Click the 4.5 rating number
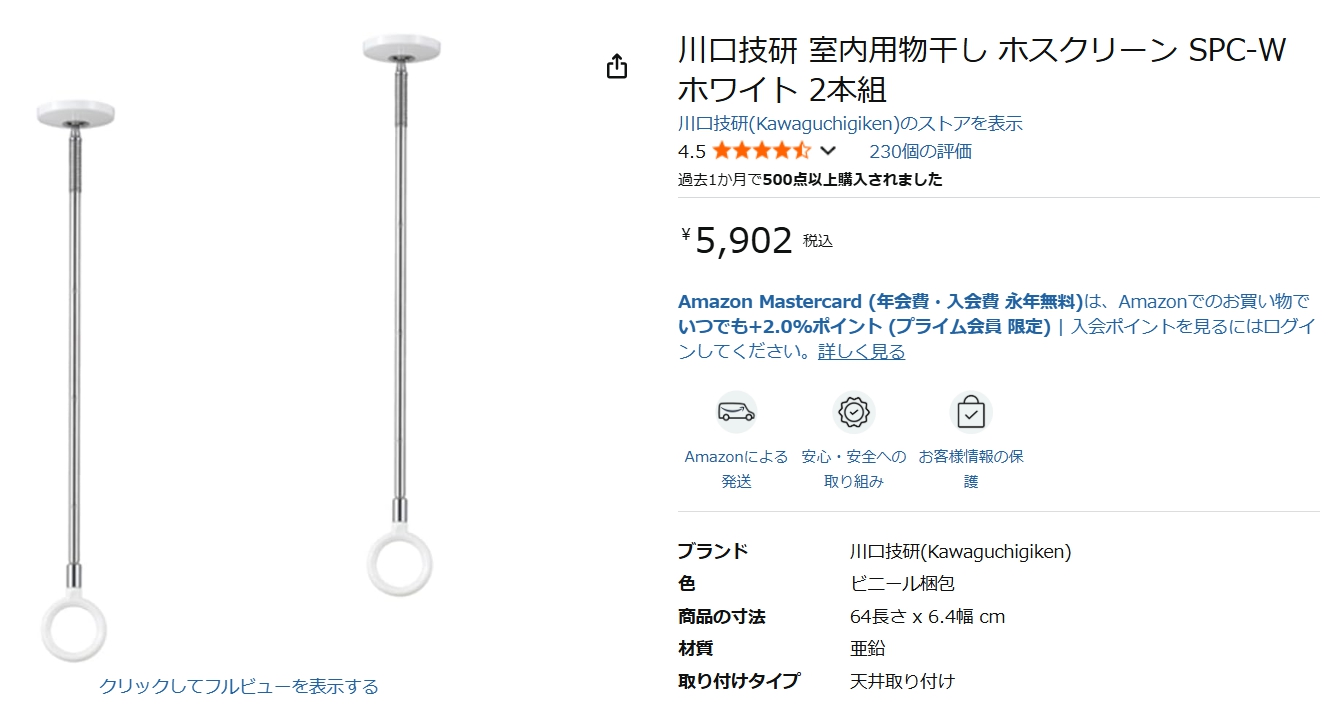This screenshot has width=1333, height=704. coord(691,152)
